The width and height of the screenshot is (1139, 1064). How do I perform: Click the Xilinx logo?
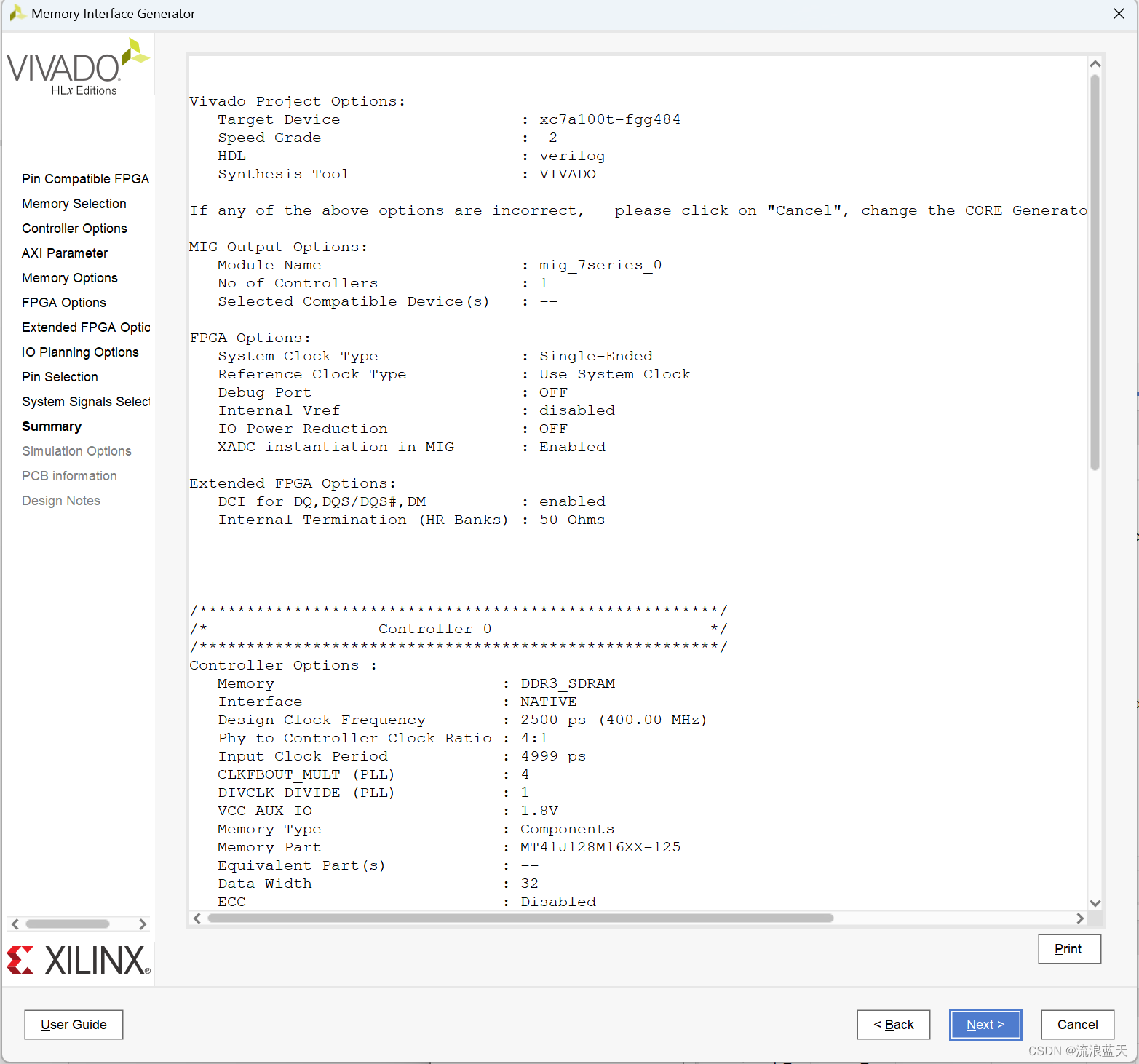(x=78, y=960)
